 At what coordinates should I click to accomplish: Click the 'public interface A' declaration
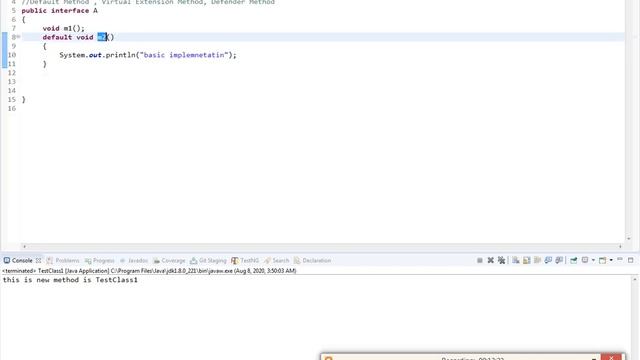click(60, 11)
